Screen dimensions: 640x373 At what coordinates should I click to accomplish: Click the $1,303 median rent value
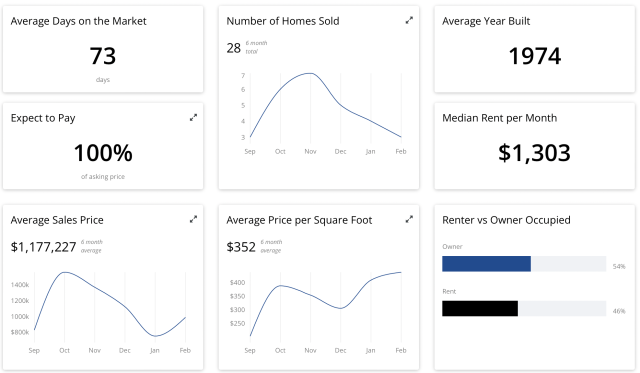point(534,153)
